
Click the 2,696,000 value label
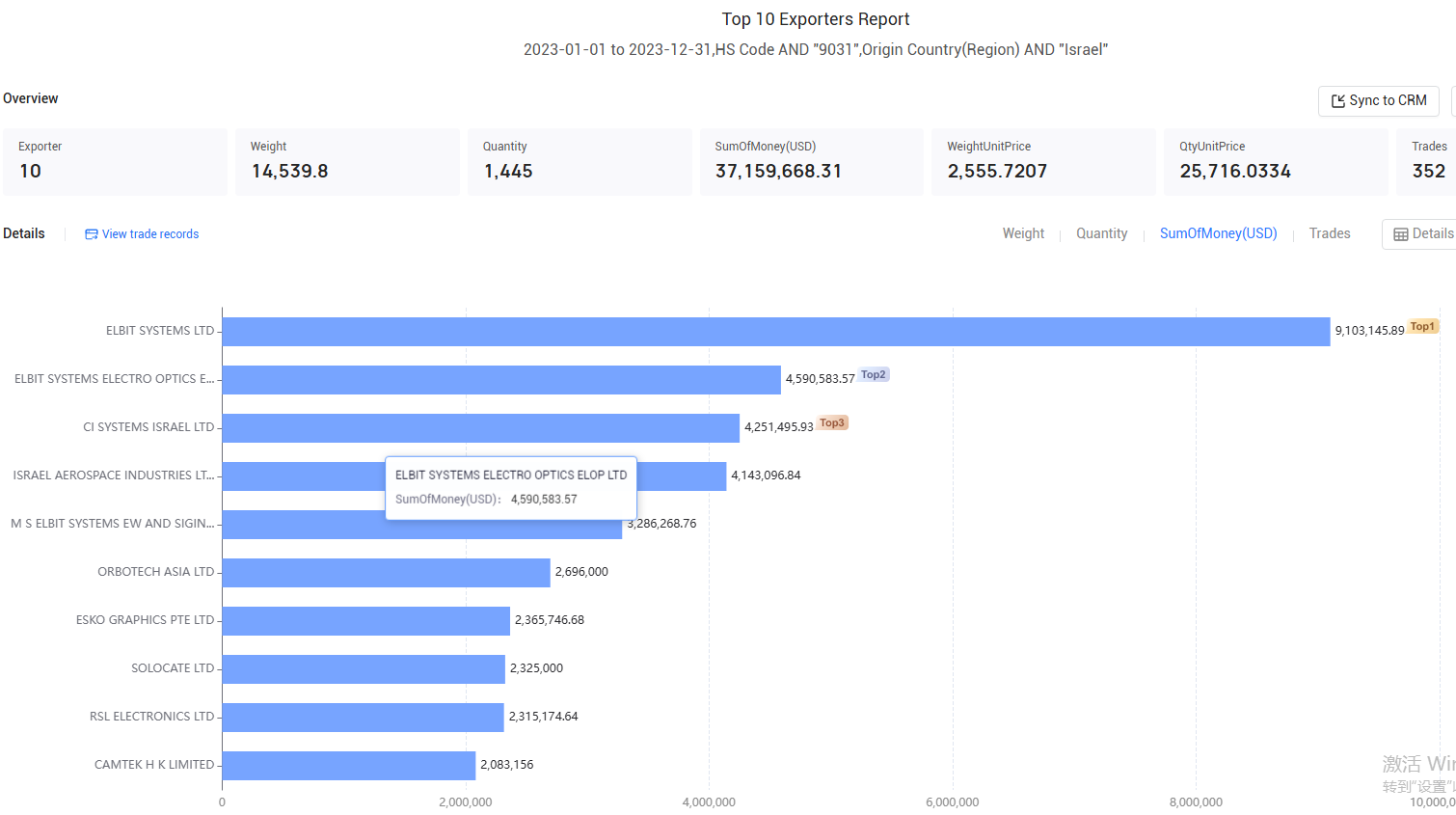click(581, 572)
